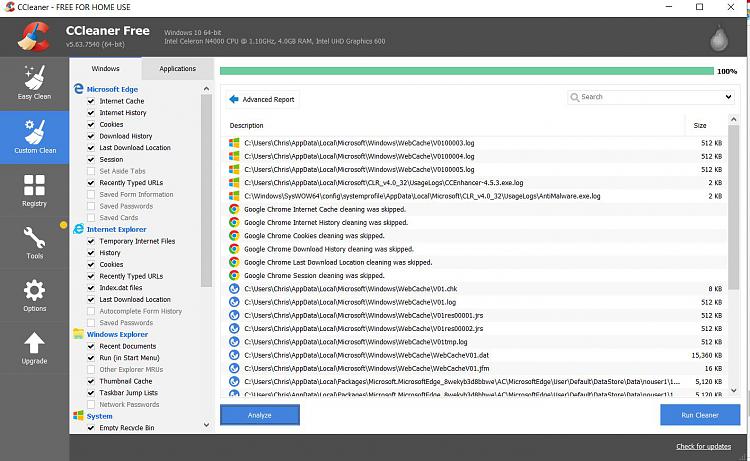Click the yellow notification dot near Tools

[63, 224]
